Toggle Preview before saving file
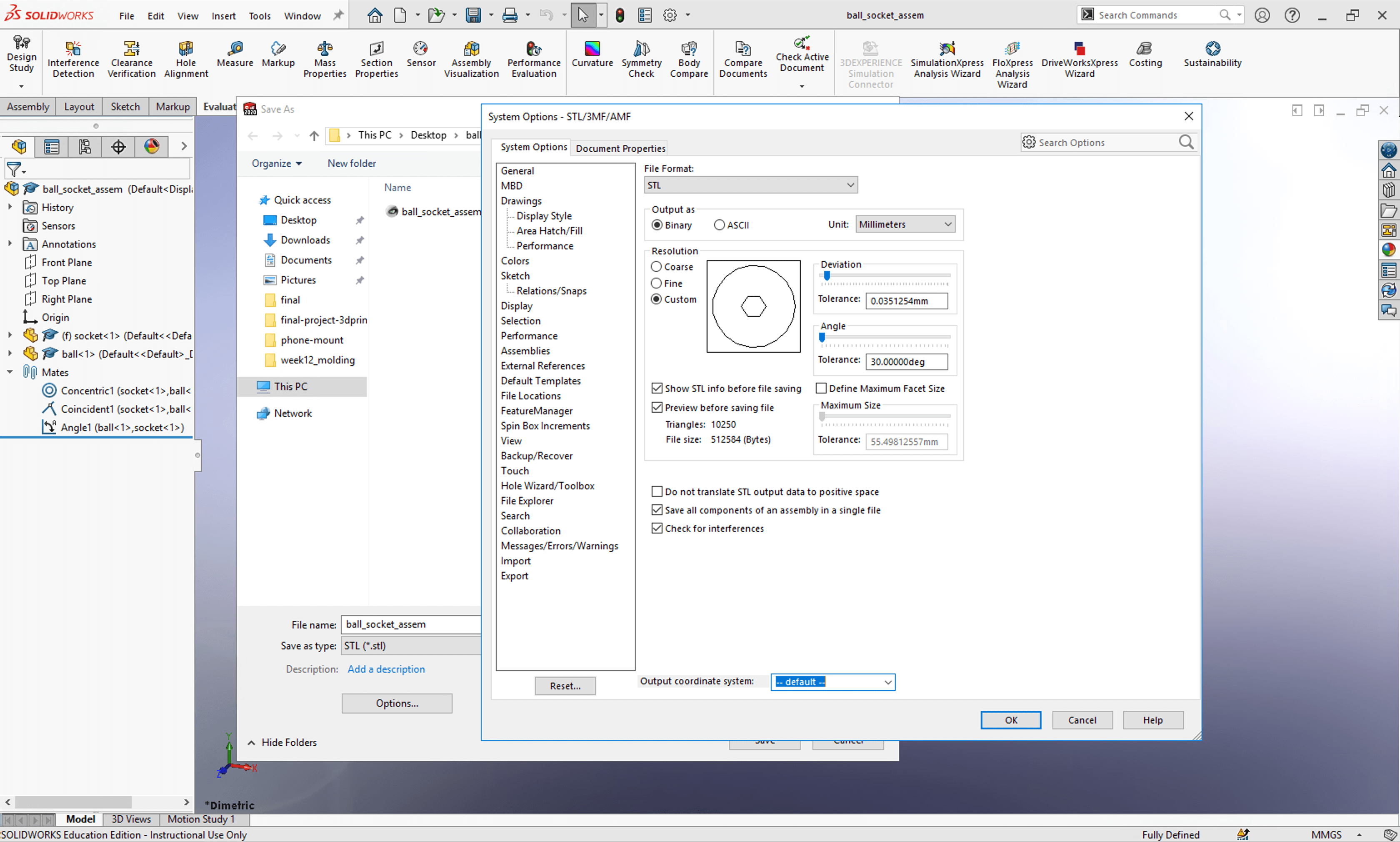The height and width of the screenshot is (842, 1400). 657,407
